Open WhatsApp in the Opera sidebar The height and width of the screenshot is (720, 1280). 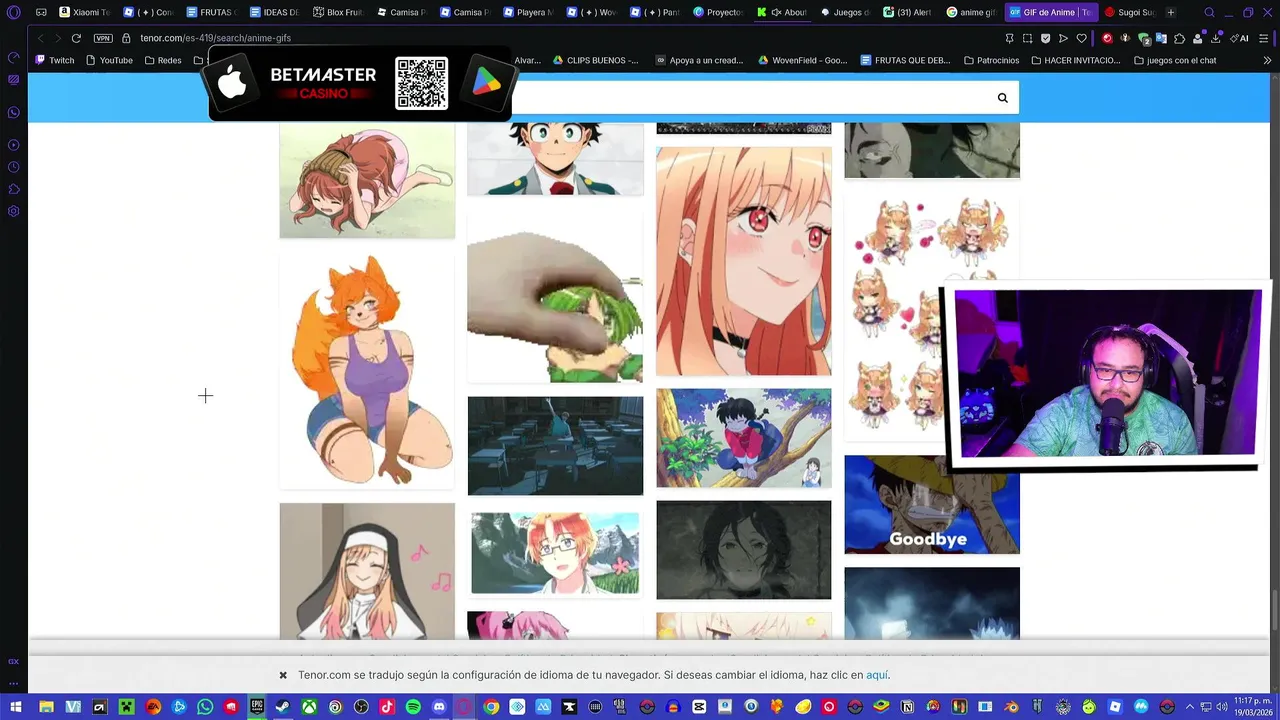(14, 112)
